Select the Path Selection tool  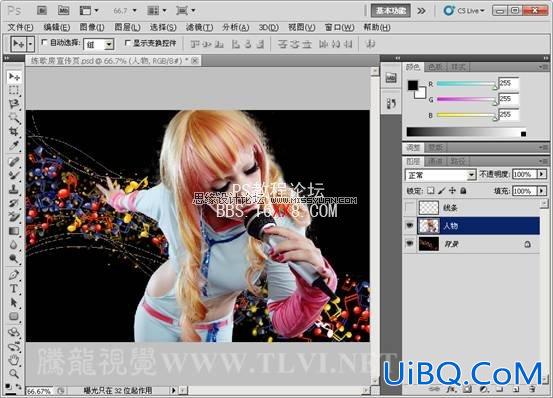point(14,303)
